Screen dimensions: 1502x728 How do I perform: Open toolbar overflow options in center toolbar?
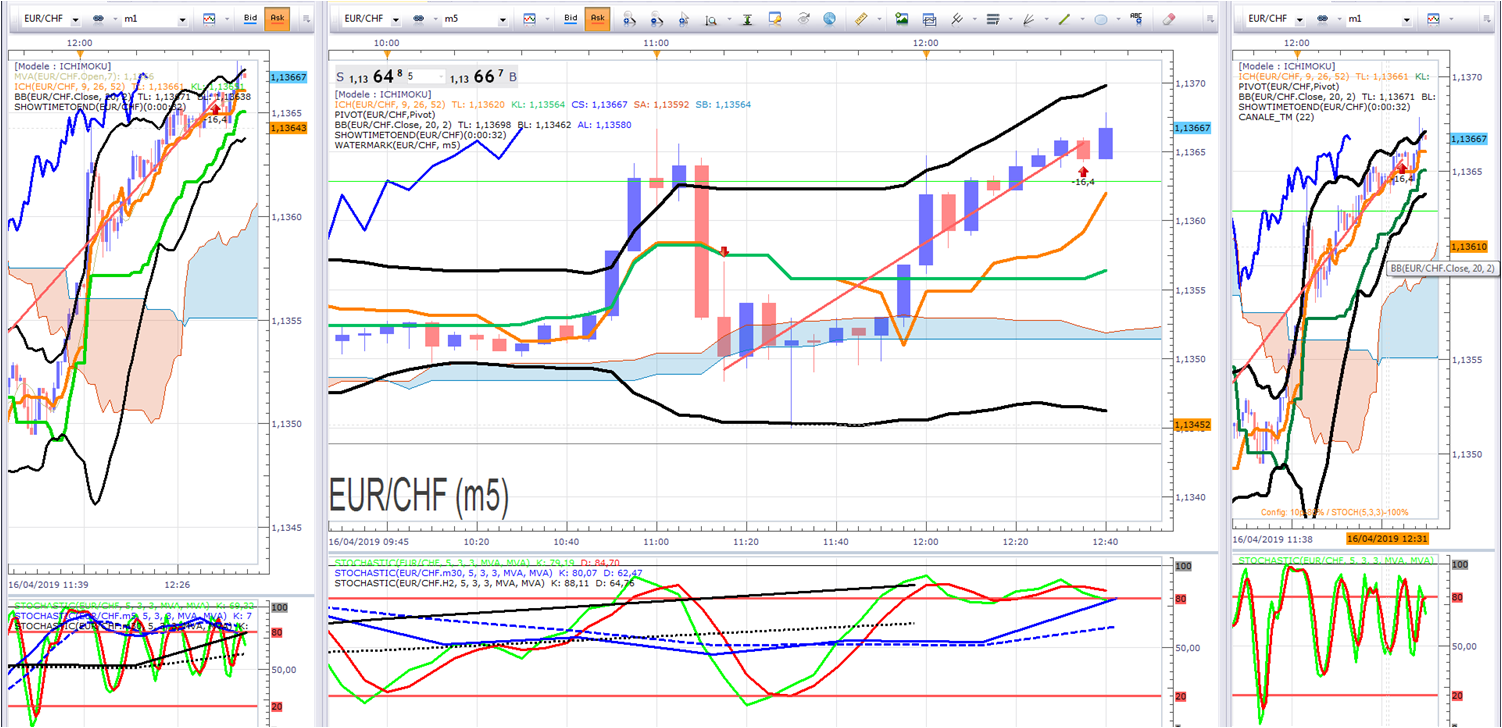click(x=1210, y=19)
